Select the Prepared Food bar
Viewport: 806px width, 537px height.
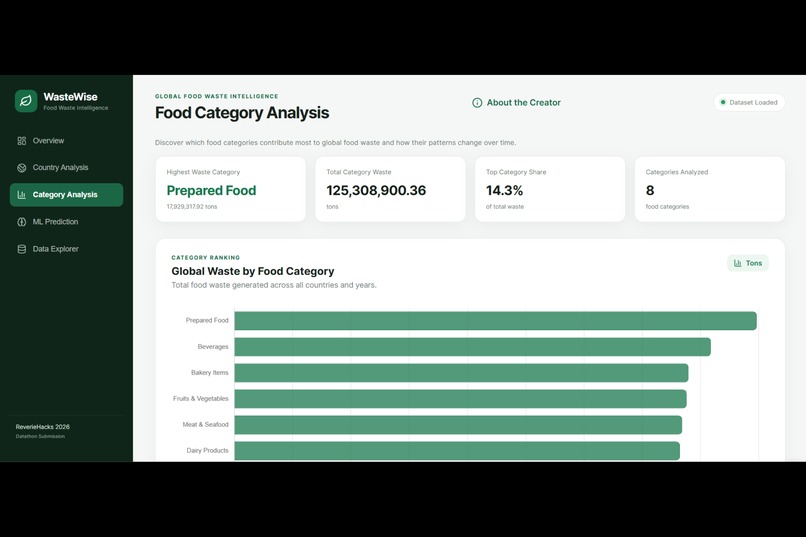[496, 321]
